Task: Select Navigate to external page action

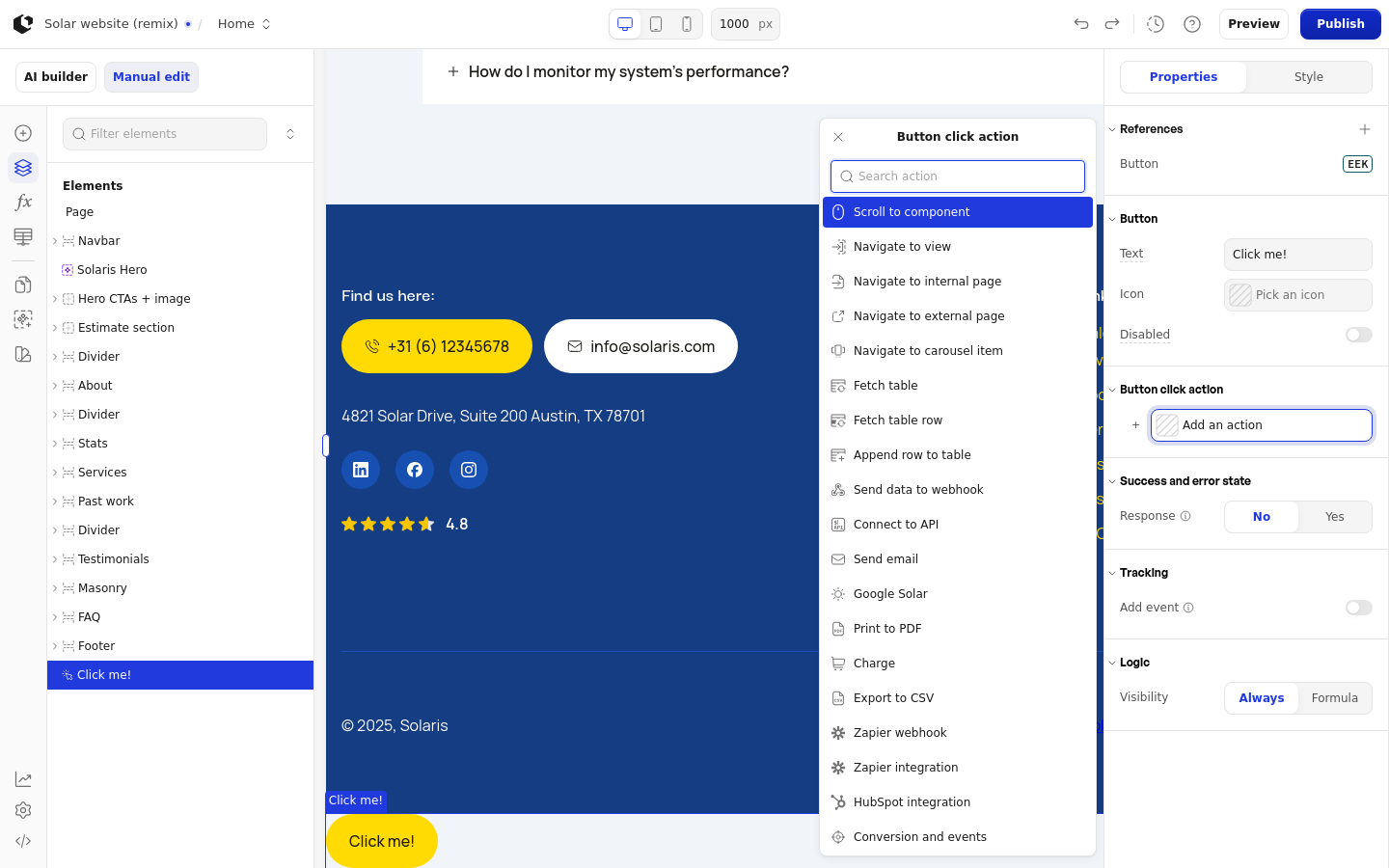Action: tap(958, 316)
